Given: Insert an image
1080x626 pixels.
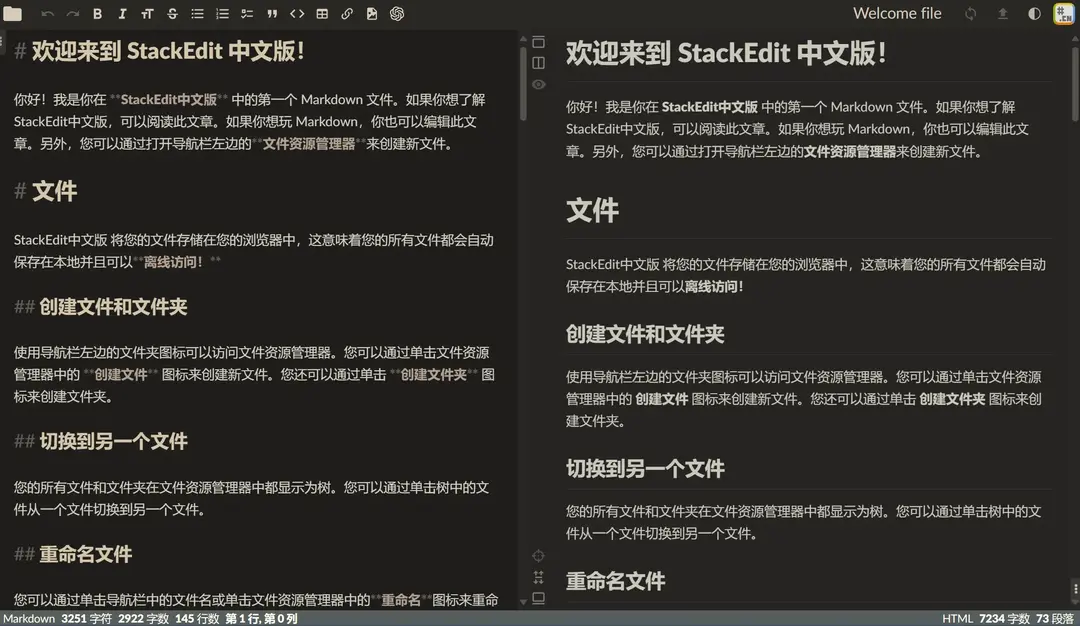Looking at the screenshot, I should 371,13.
